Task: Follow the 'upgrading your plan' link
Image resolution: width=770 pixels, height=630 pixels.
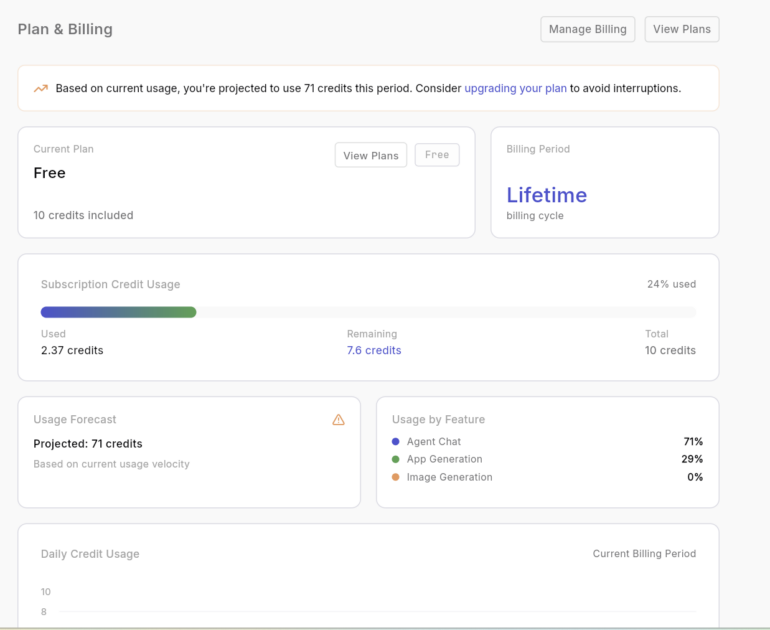Action: coord(515,88)
